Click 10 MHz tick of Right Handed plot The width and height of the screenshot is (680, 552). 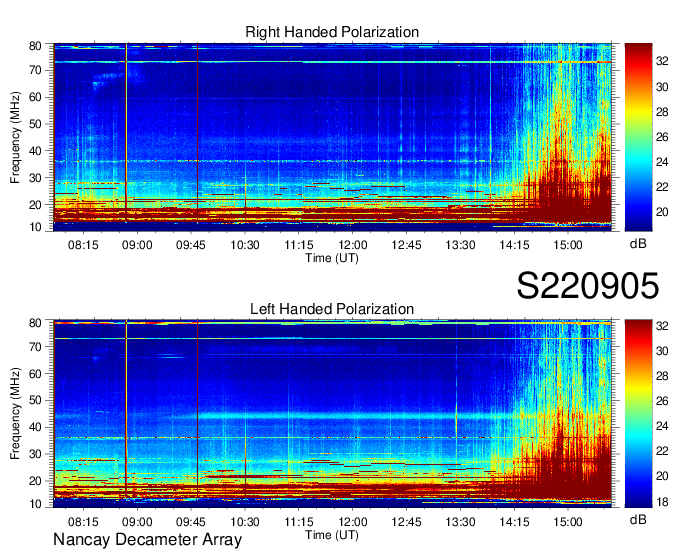pos(35,227)
